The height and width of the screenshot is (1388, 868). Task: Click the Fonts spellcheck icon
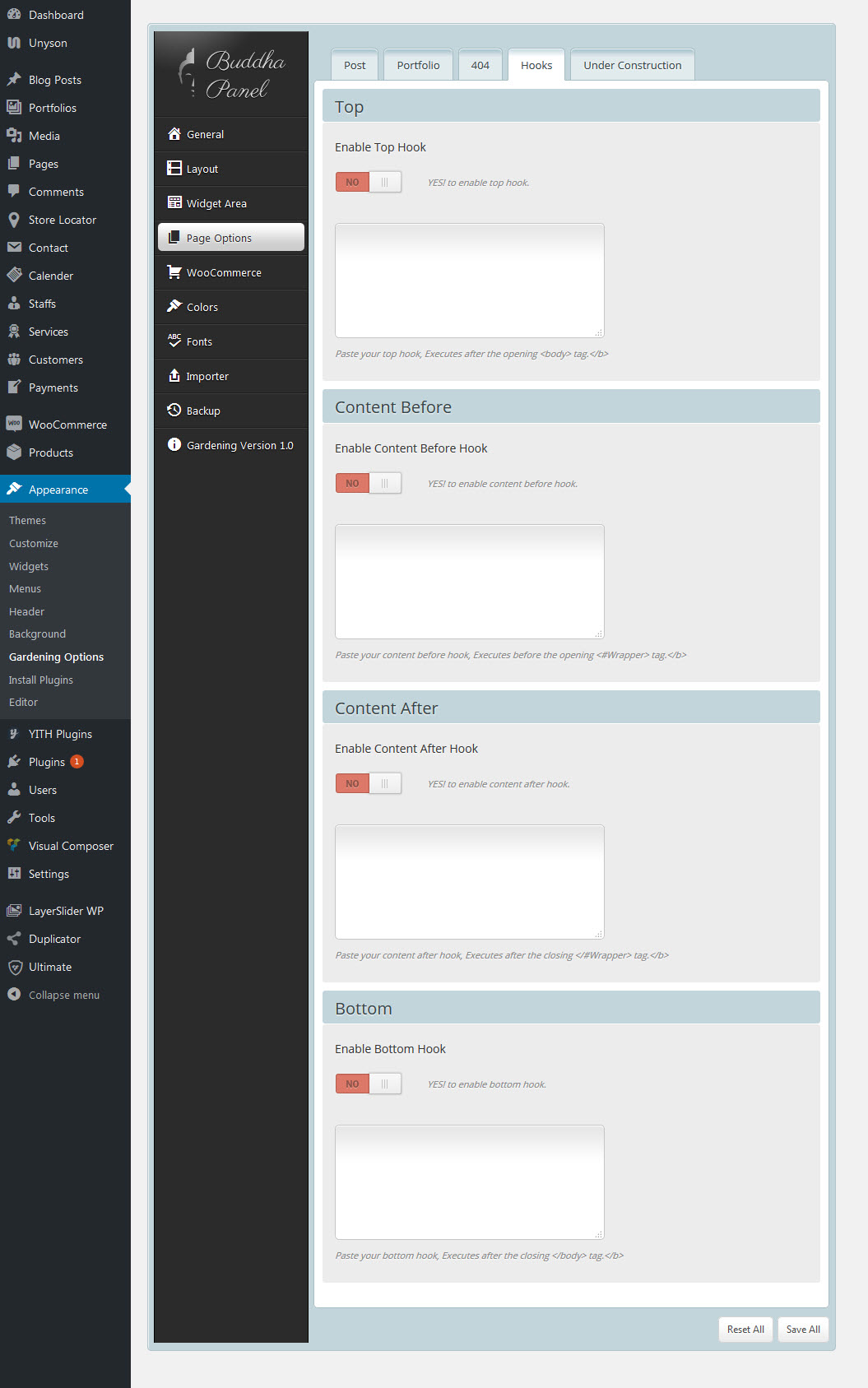coord(174,341)
